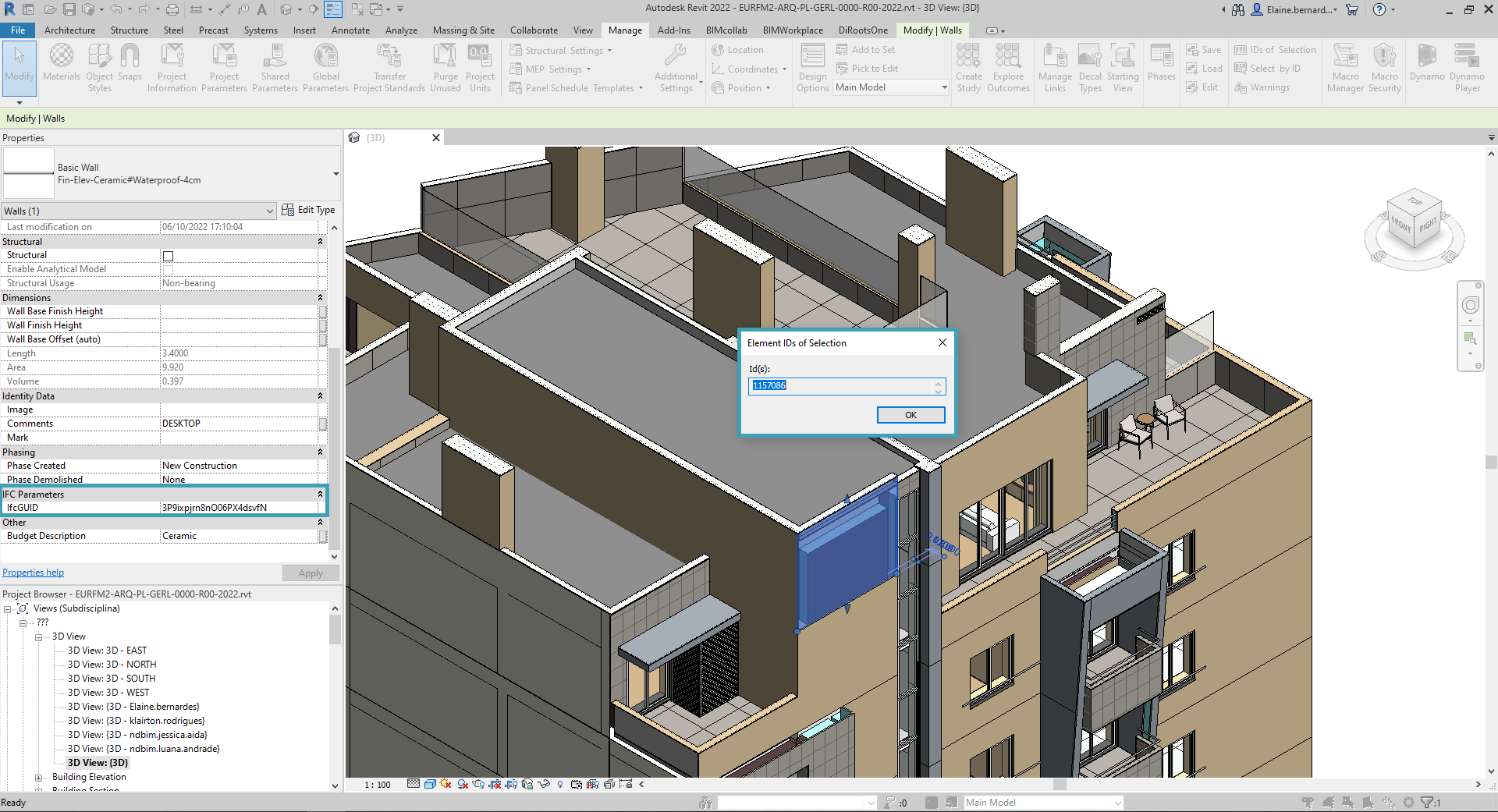The image size is (1498, 812).
Task: Click OK in Element IDs of Selection dialog
Action: (x=911, y=414)
